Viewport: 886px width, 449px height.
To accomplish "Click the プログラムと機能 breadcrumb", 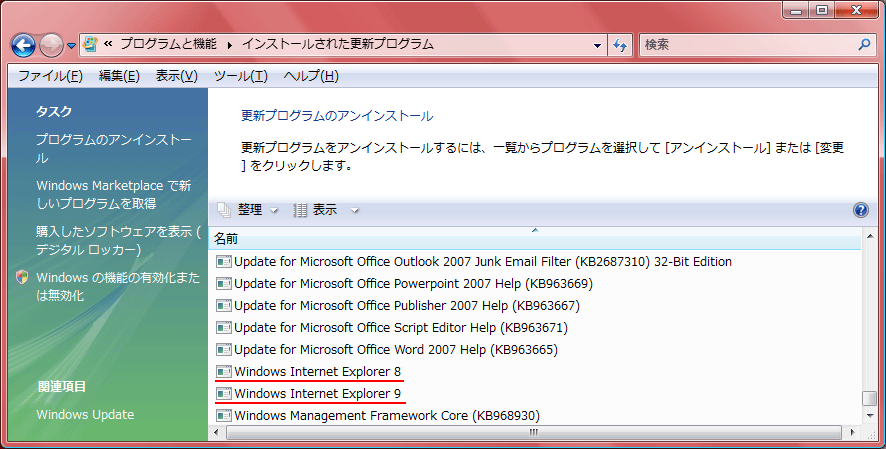I will click(x=168, y=44).
